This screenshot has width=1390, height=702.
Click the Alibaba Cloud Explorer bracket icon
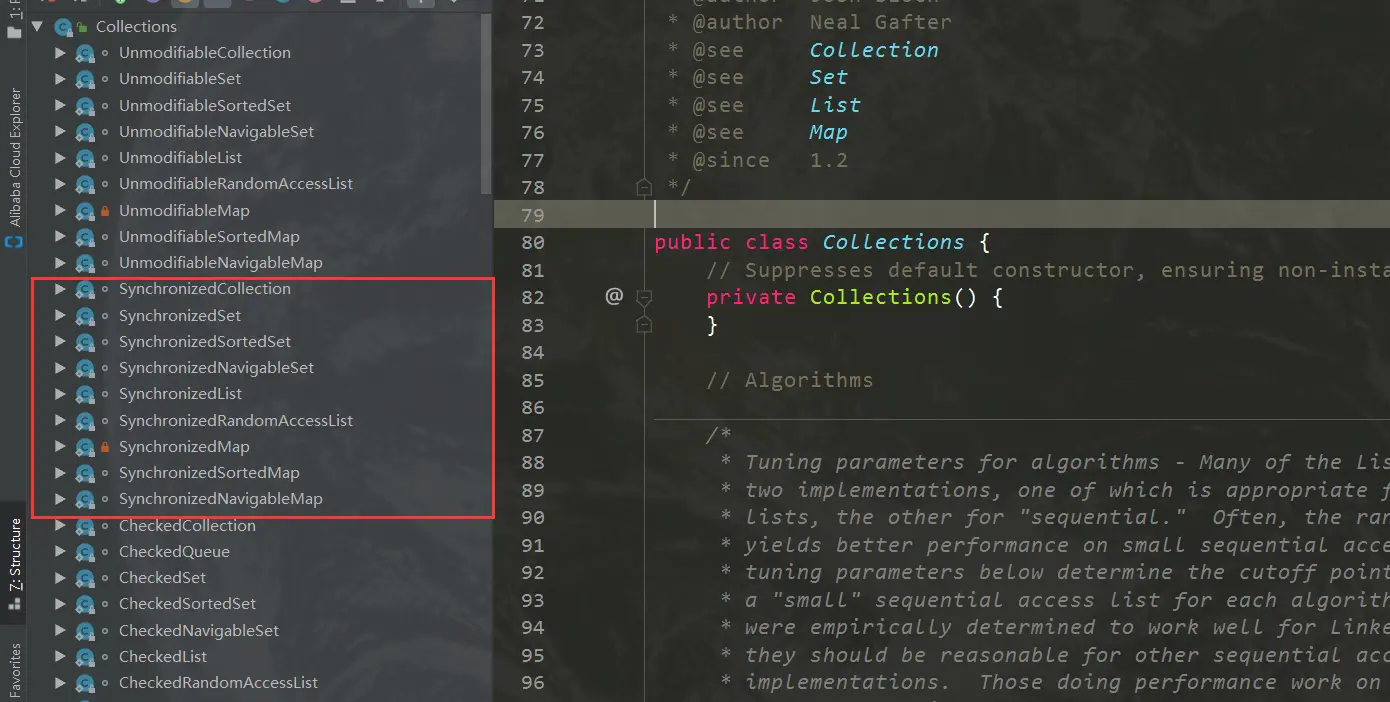[14, 242]
